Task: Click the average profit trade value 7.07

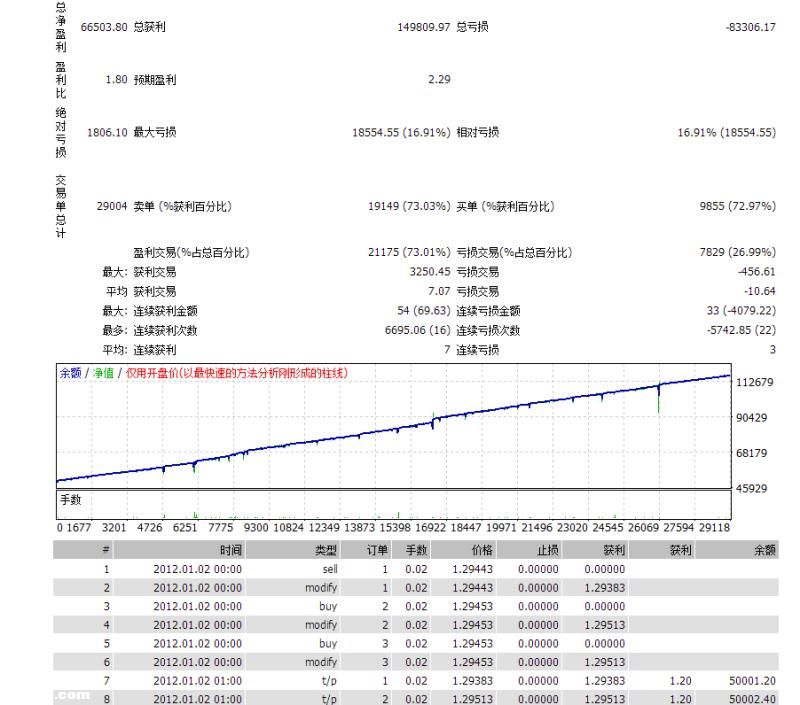Action: click(x=439, y=291)
